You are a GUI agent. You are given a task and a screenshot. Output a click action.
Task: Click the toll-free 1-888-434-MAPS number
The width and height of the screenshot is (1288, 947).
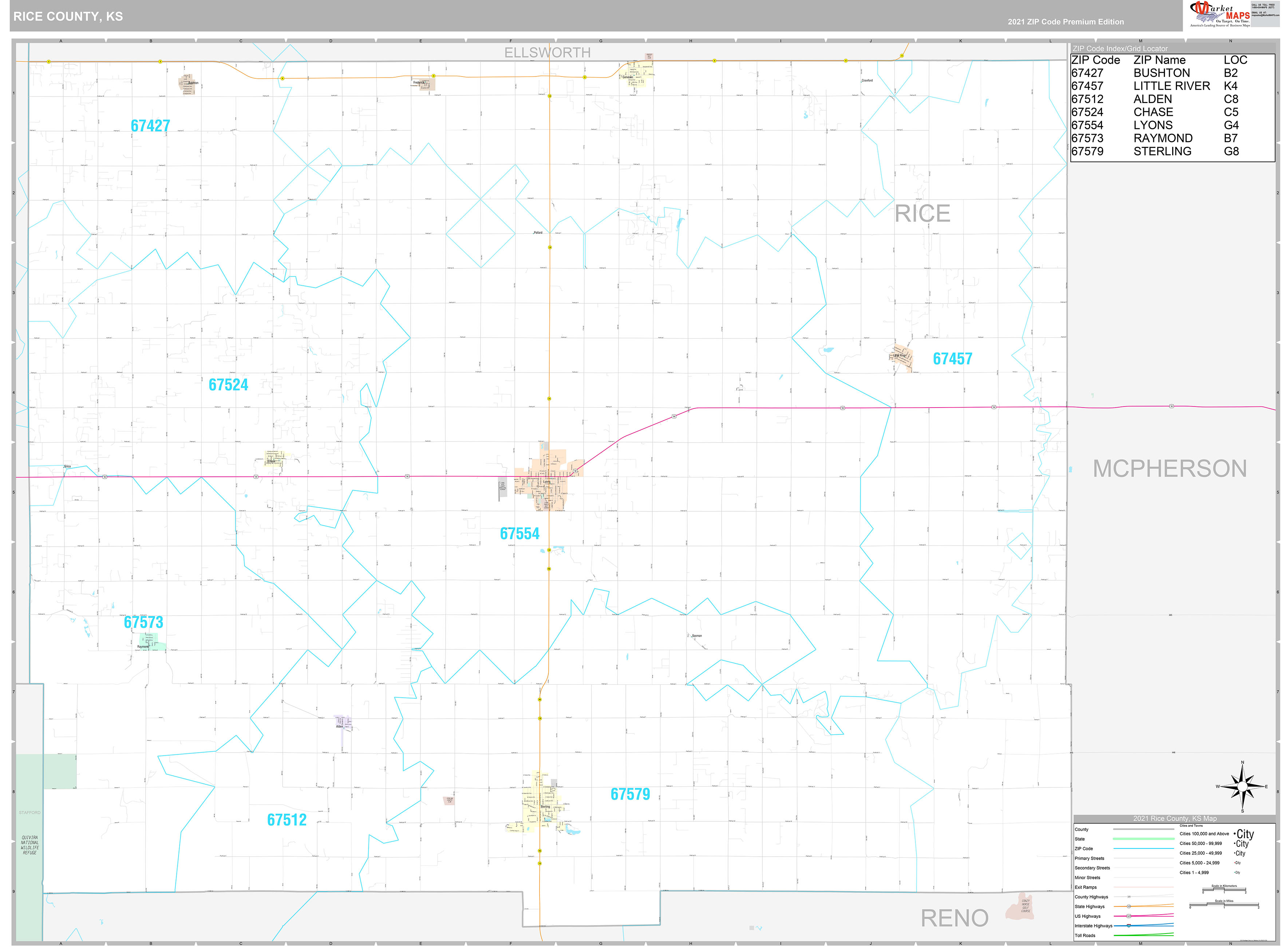point(1263,7)
